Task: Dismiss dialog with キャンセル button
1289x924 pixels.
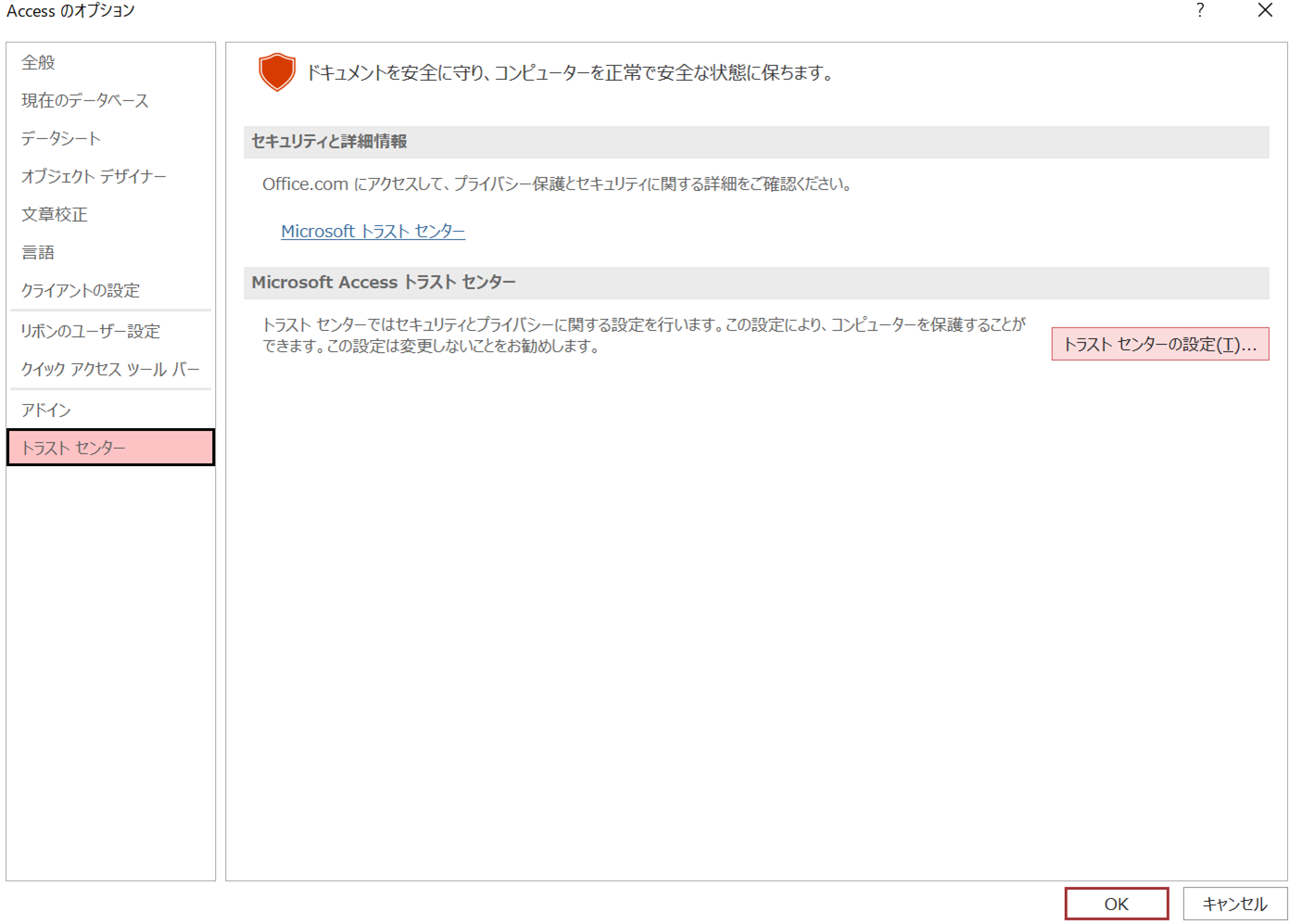Action: (1234, 904)
